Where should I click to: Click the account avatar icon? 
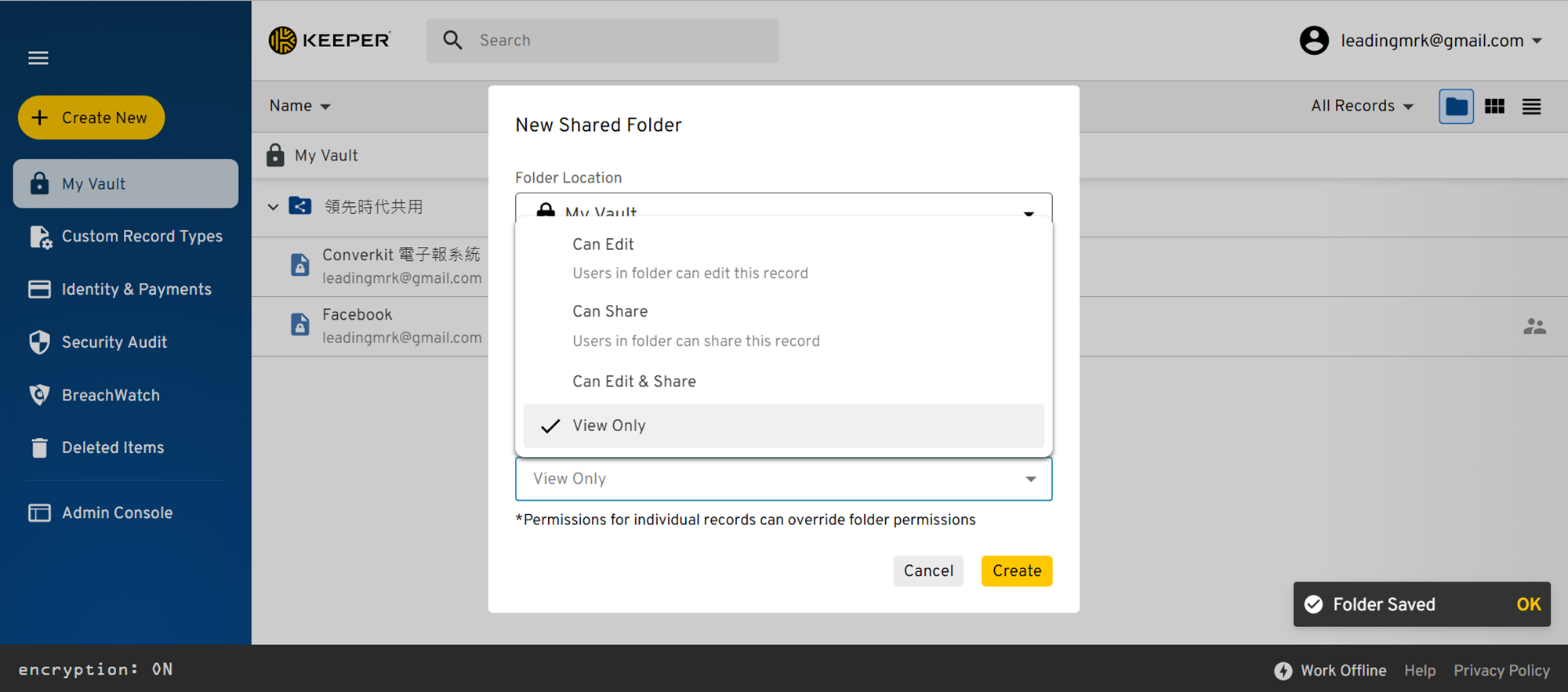(x=1314, y=41)
